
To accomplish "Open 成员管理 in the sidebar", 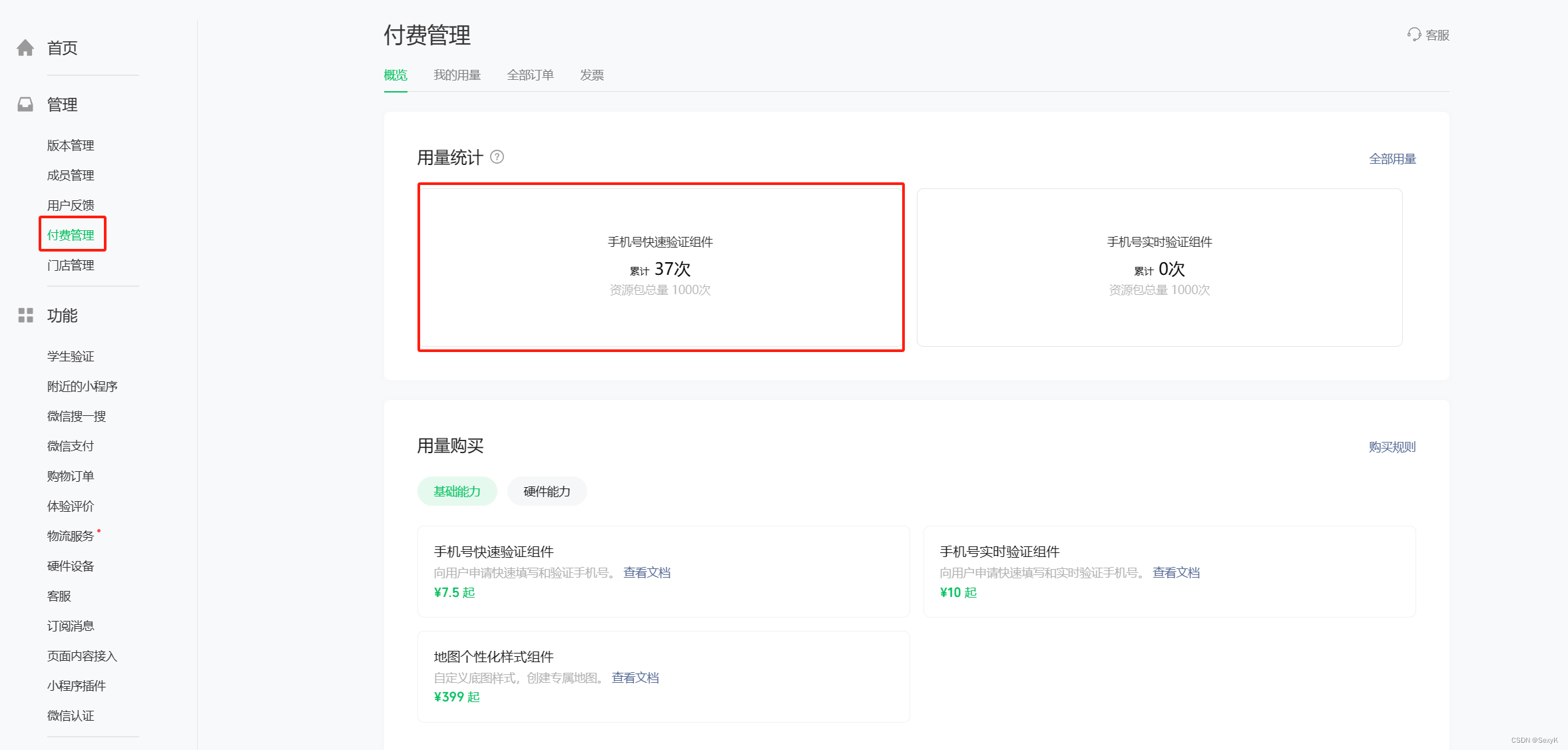I will tap(71, 175).
